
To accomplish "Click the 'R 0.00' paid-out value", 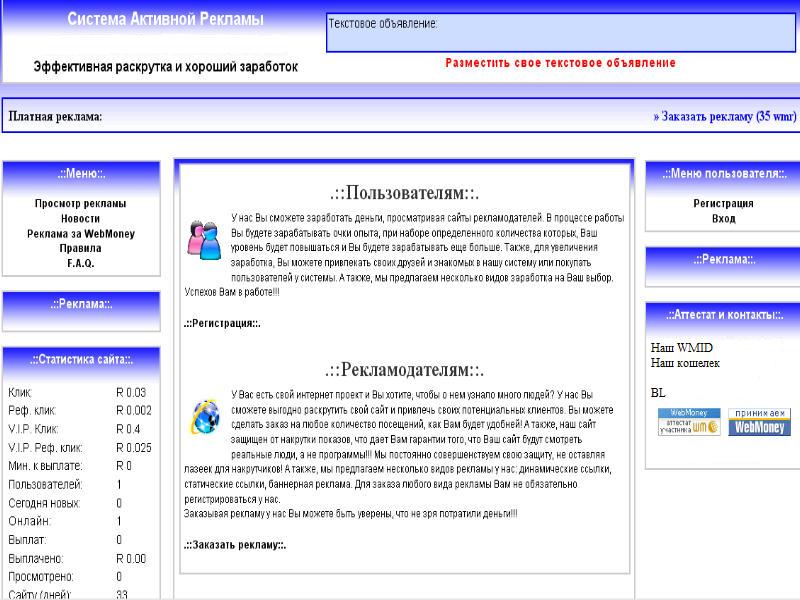I will tap(131, 559).
